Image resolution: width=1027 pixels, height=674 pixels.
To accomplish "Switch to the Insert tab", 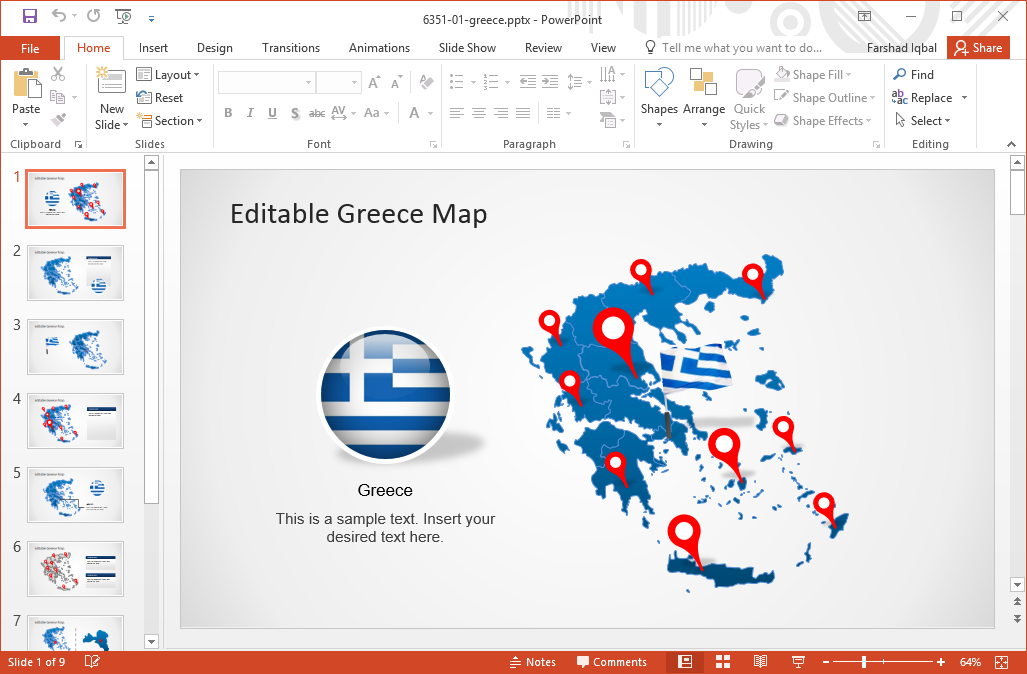I will coord(153,48).
